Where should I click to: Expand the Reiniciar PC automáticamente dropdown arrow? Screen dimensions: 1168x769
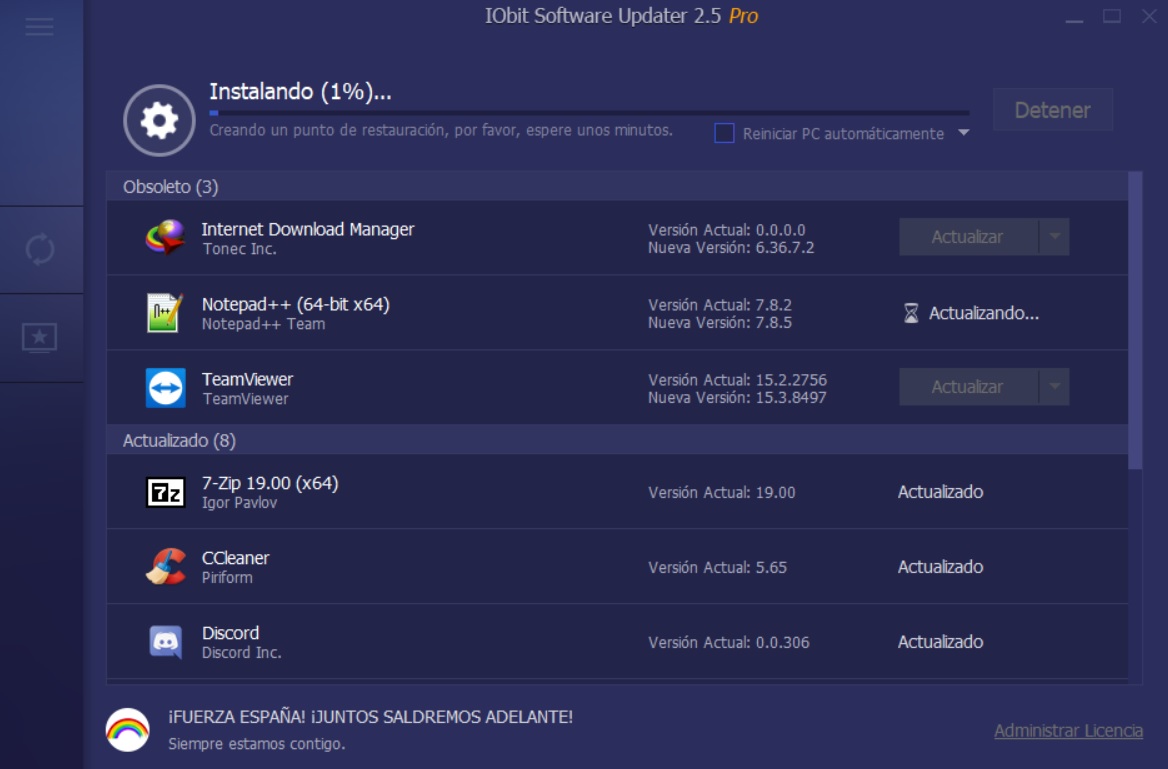(x=964, y=133)
